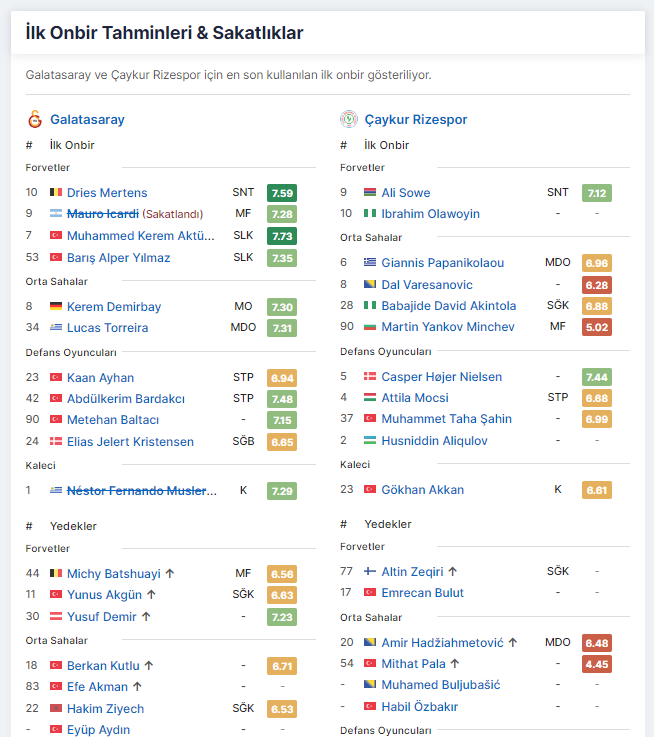Click the 6.53 rating badge for Hakim Ziyech
654x737 pixels.
[282, 709]
